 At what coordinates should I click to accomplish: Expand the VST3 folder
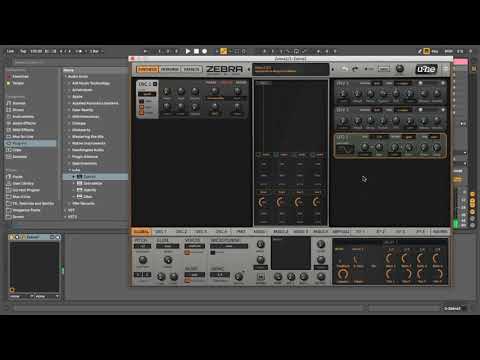pyautogui.click(x=66, y=217)
